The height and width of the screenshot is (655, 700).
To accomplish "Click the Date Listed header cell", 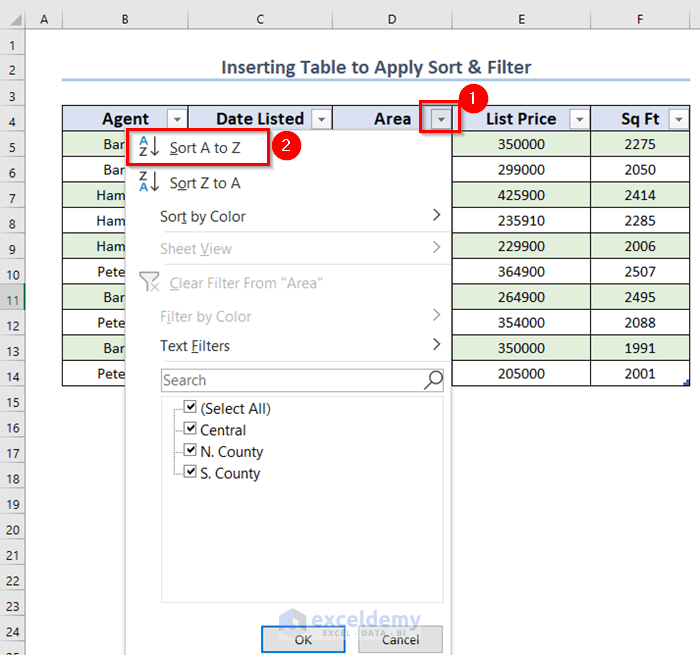I will coord(260,119).
